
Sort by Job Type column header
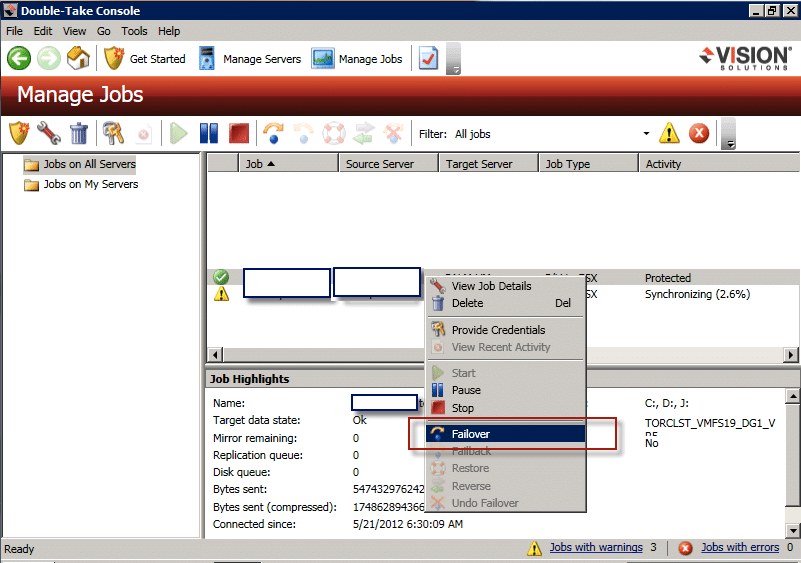pos(589,163)
